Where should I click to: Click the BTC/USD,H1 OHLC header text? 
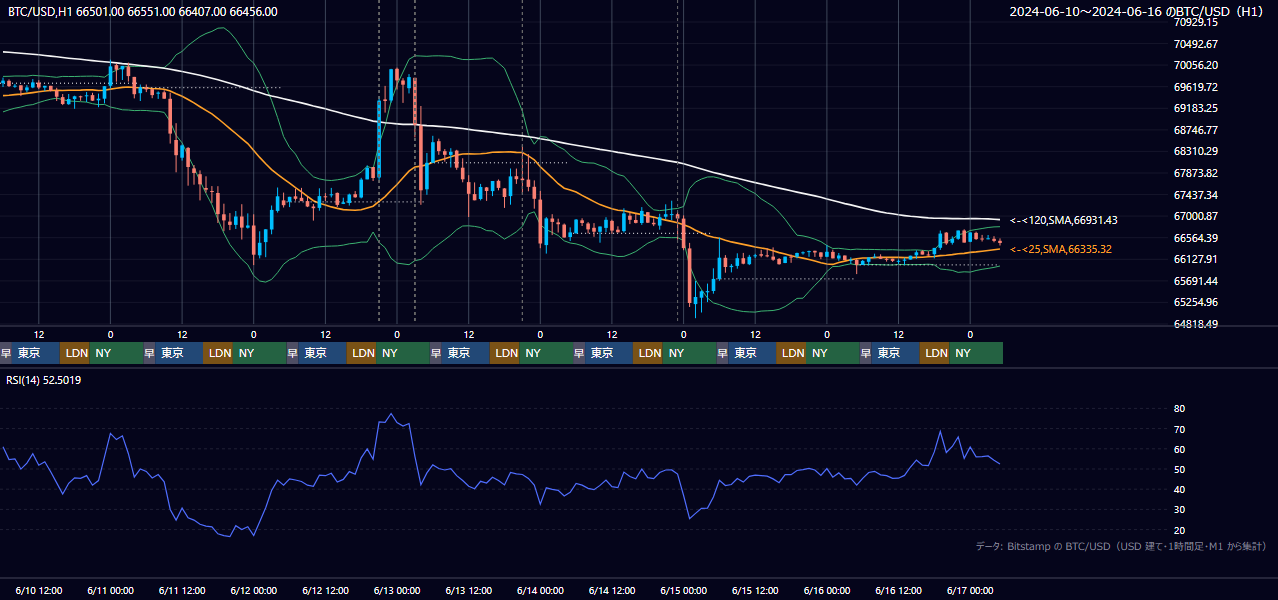(143, 11)
